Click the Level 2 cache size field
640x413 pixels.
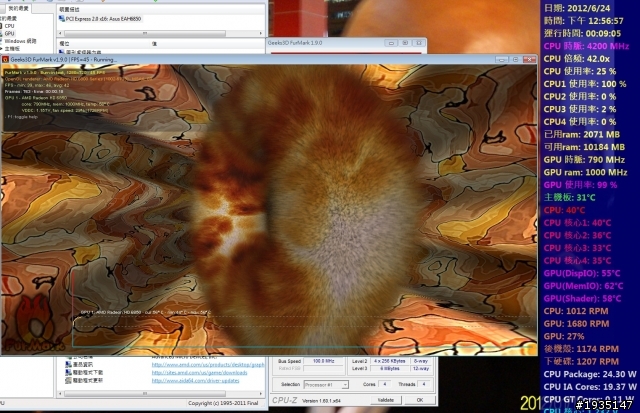[389, 361]
